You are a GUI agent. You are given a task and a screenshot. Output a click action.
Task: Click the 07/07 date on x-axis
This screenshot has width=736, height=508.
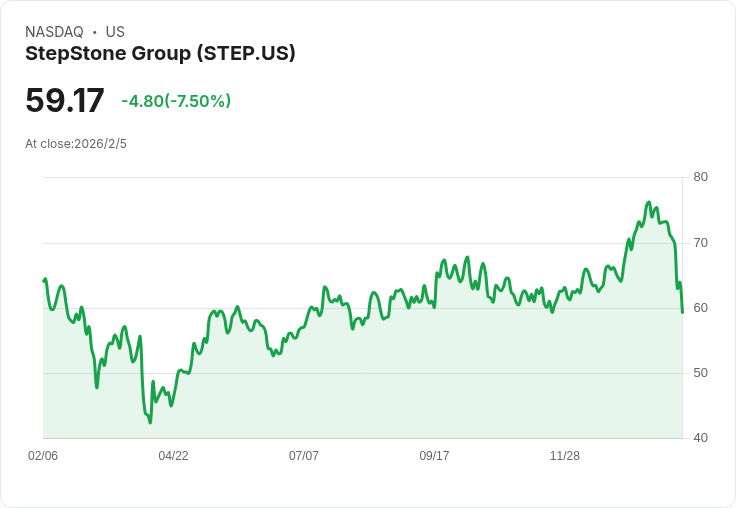[304, 456]
